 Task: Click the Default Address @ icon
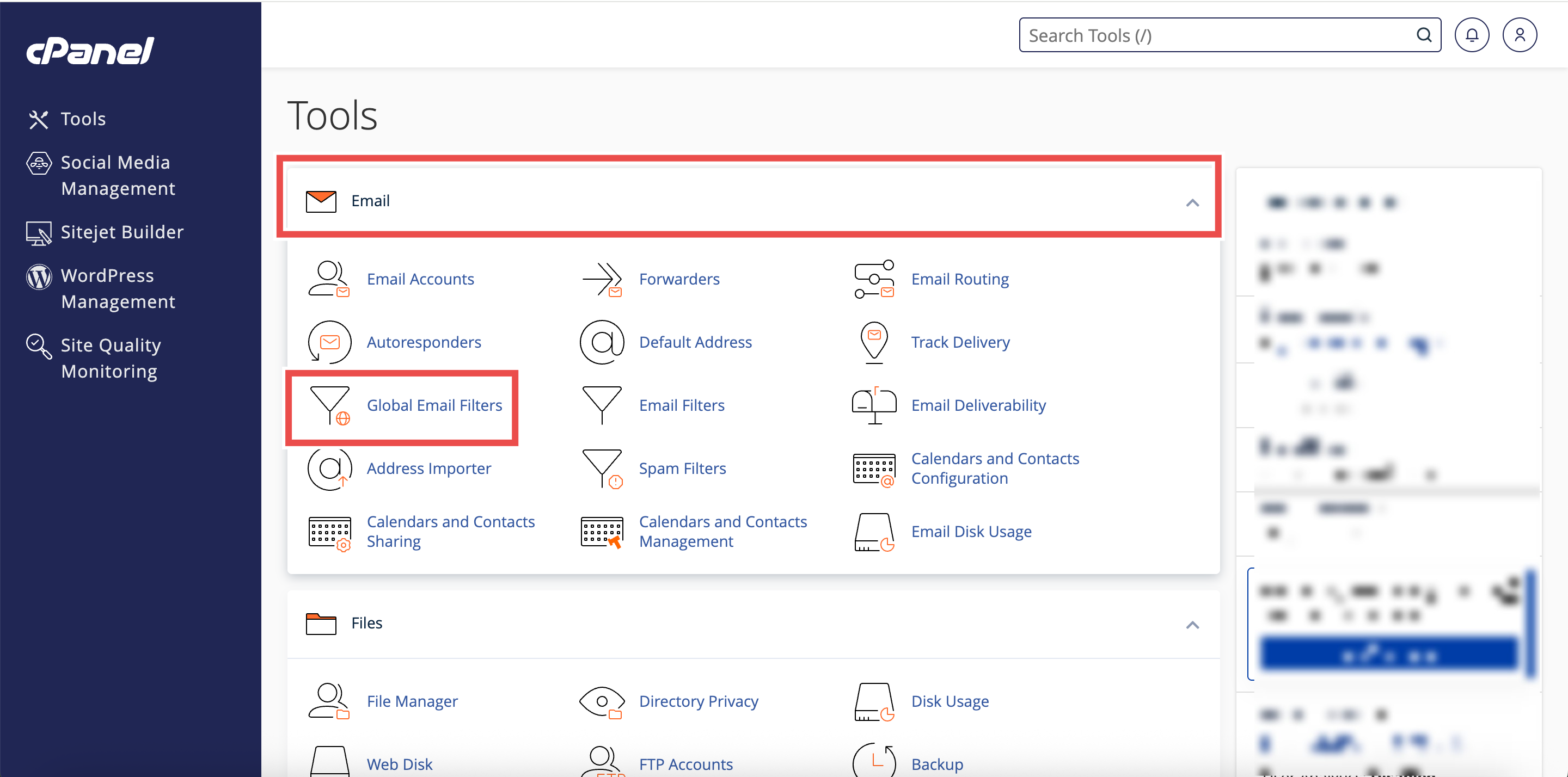click(602, 342)
